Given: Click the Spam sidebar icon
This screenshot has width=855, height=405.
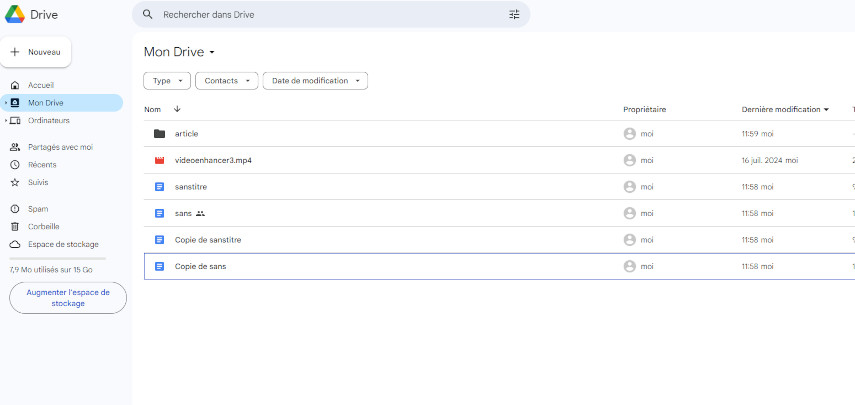Looking at the screenshot, I should pyautogui.click(x=15, y=209).
